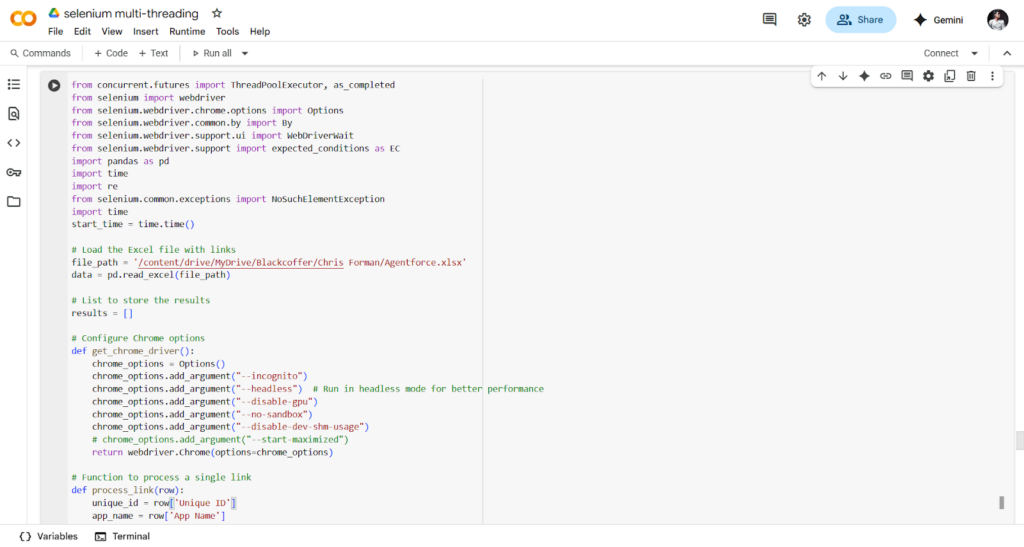The image size is (1024, 547).
Task: Open the Files folder icon in sidebar
Action: click(13, 201)
